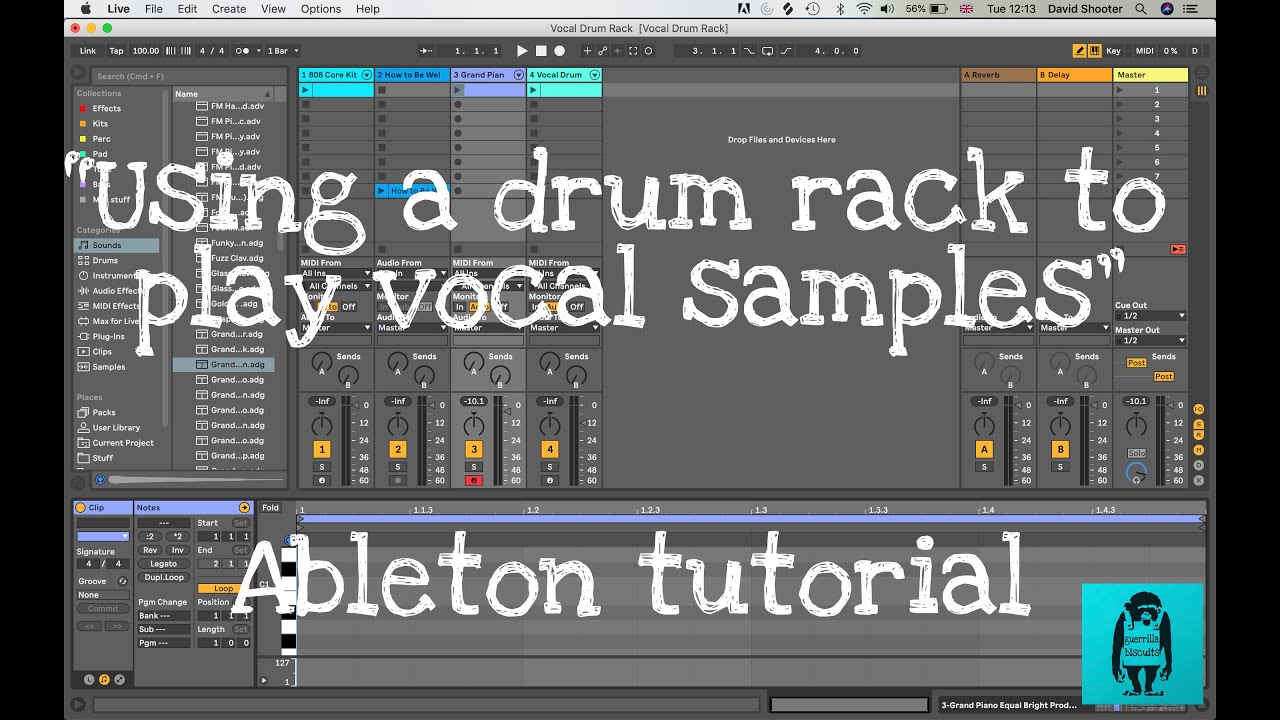The height and width of the screenshot is (720, 1280).
Task: Click Dupl.Loop button in Notes box
Action: (x=163, y=577)
